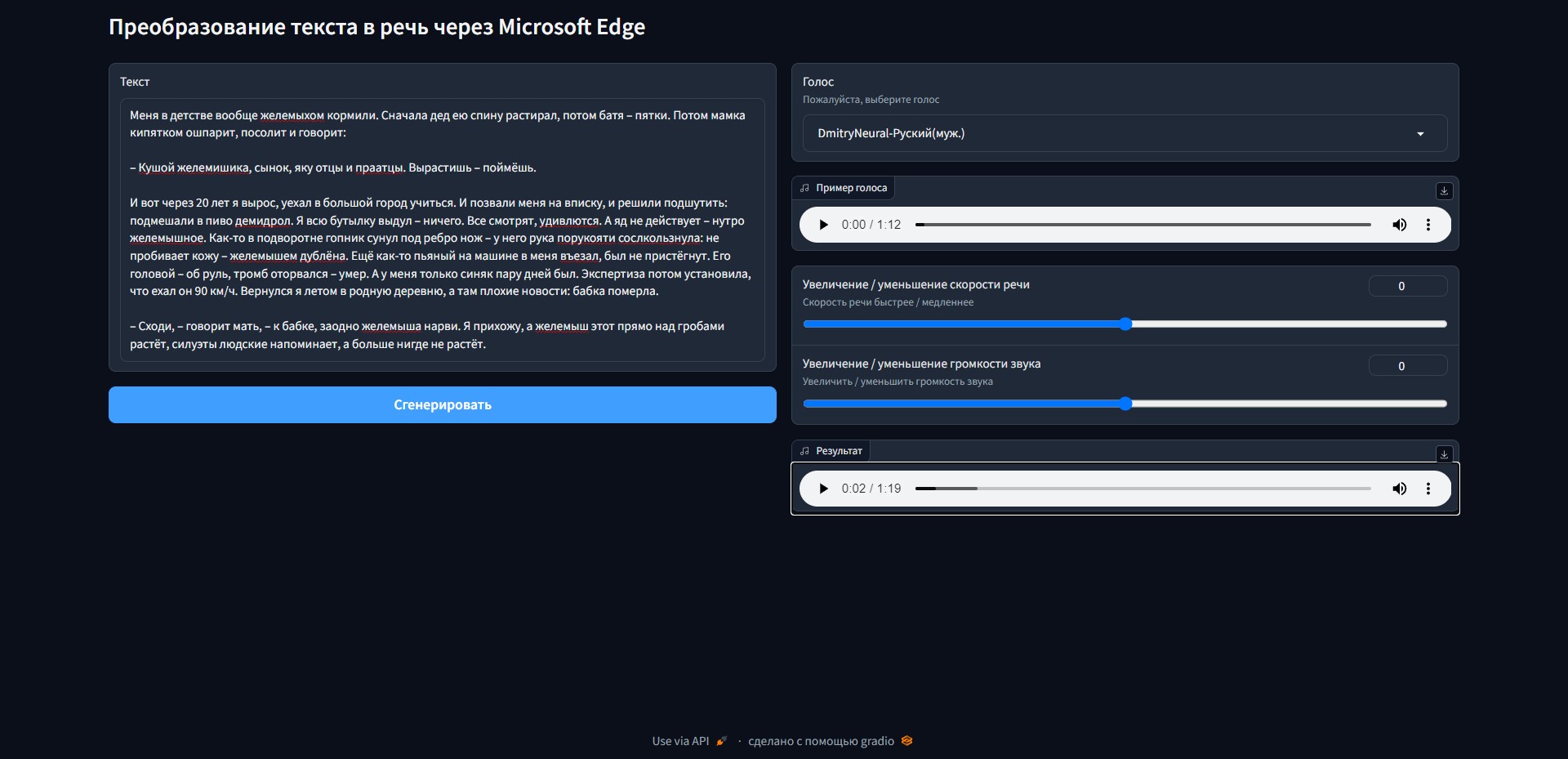Click the volume adjustment slider handle
This screenshot has width=1568, height=759.
click(x=1125, y=404)
